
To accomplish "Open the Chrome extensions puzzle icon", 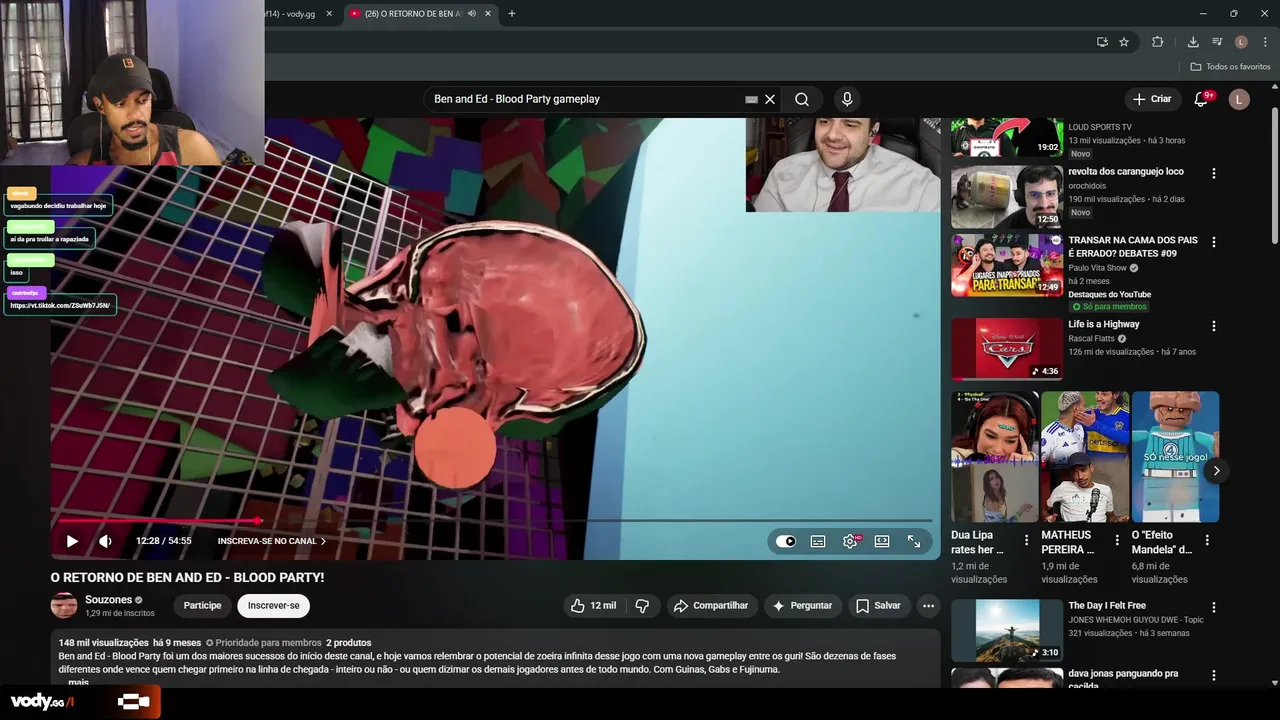I will pyautogui.click(x=1158, y=42).
